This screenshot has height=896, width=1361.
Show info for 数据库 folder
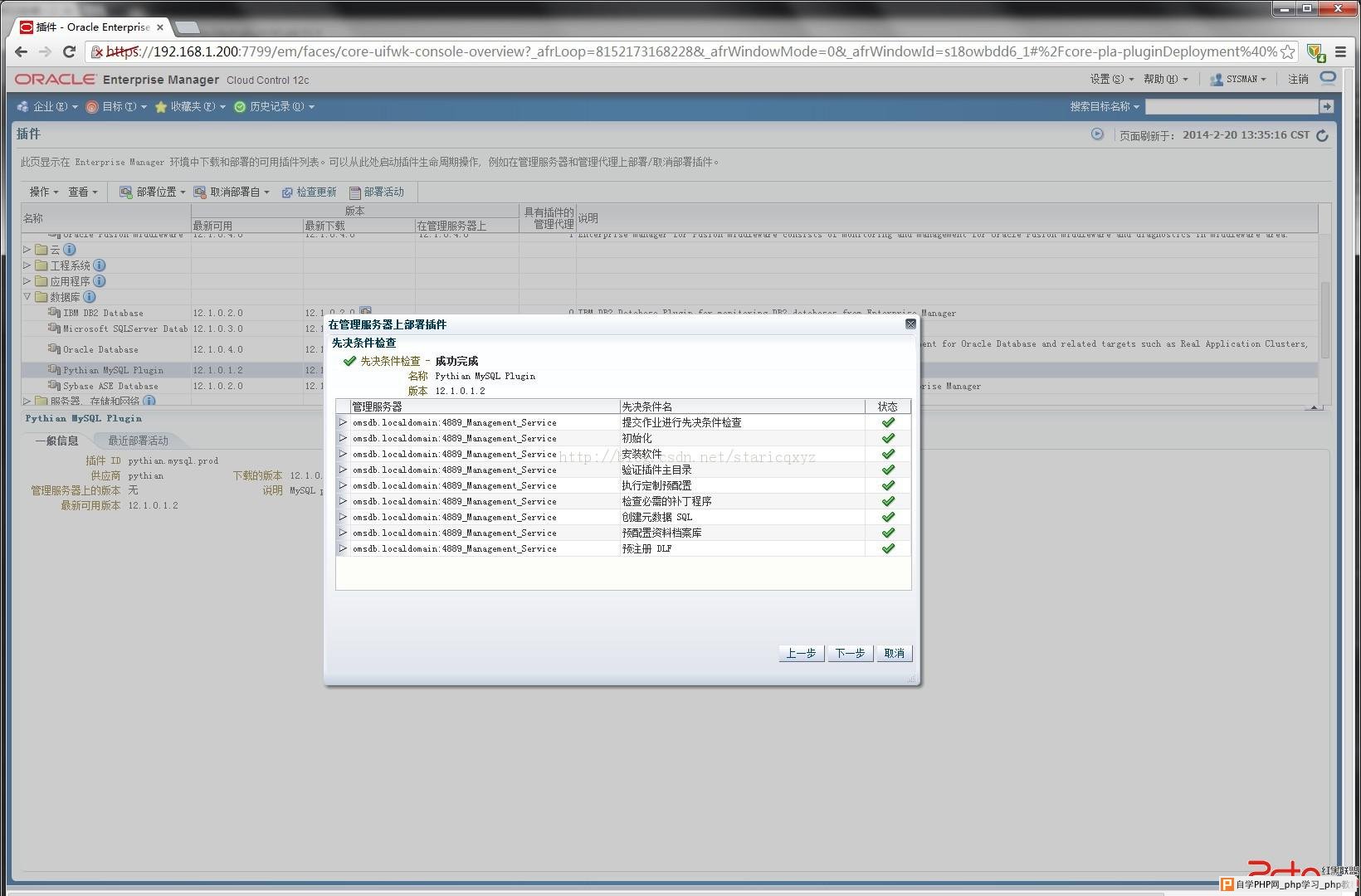pos(90,297)
